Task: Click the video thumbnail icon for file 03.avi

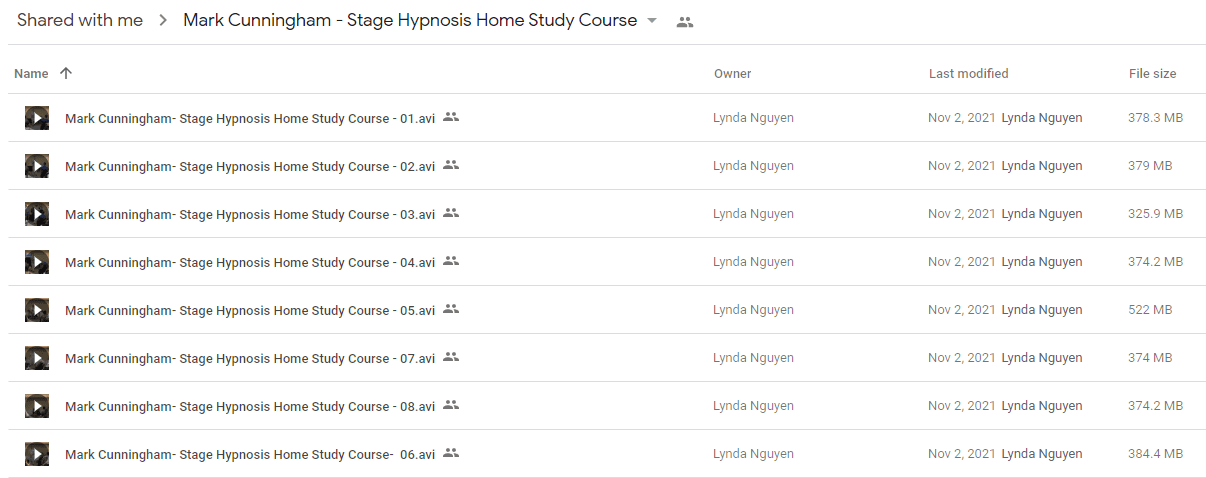Action: (37, 214)
